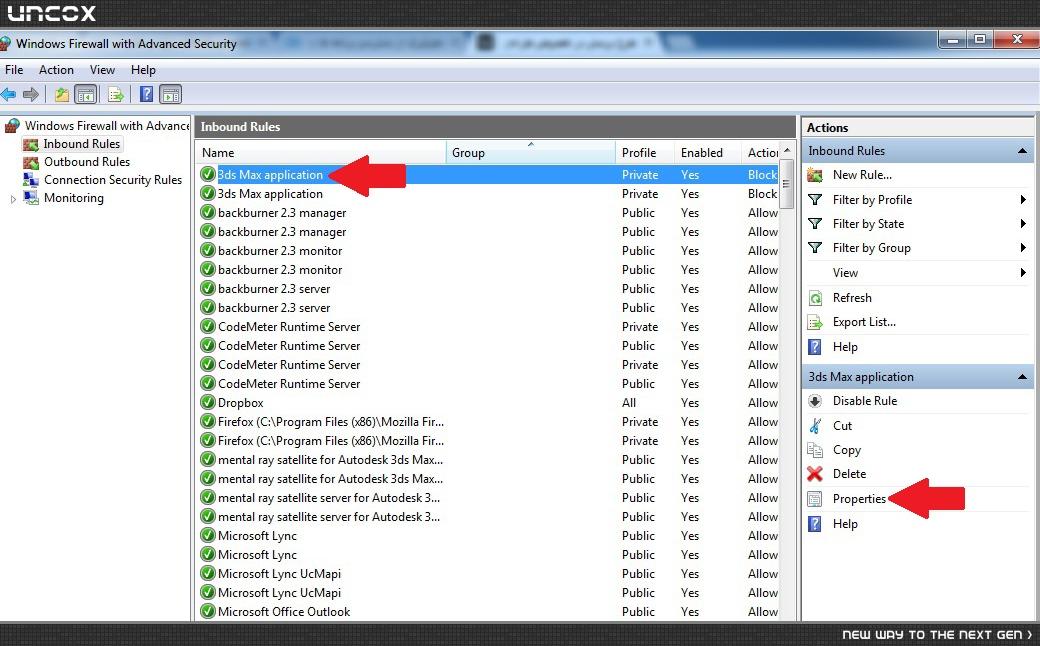Click the Help icon under 3ds Max application
Image resolution: width=1040 pixels, height=646 pixels.
pos(815,525)
